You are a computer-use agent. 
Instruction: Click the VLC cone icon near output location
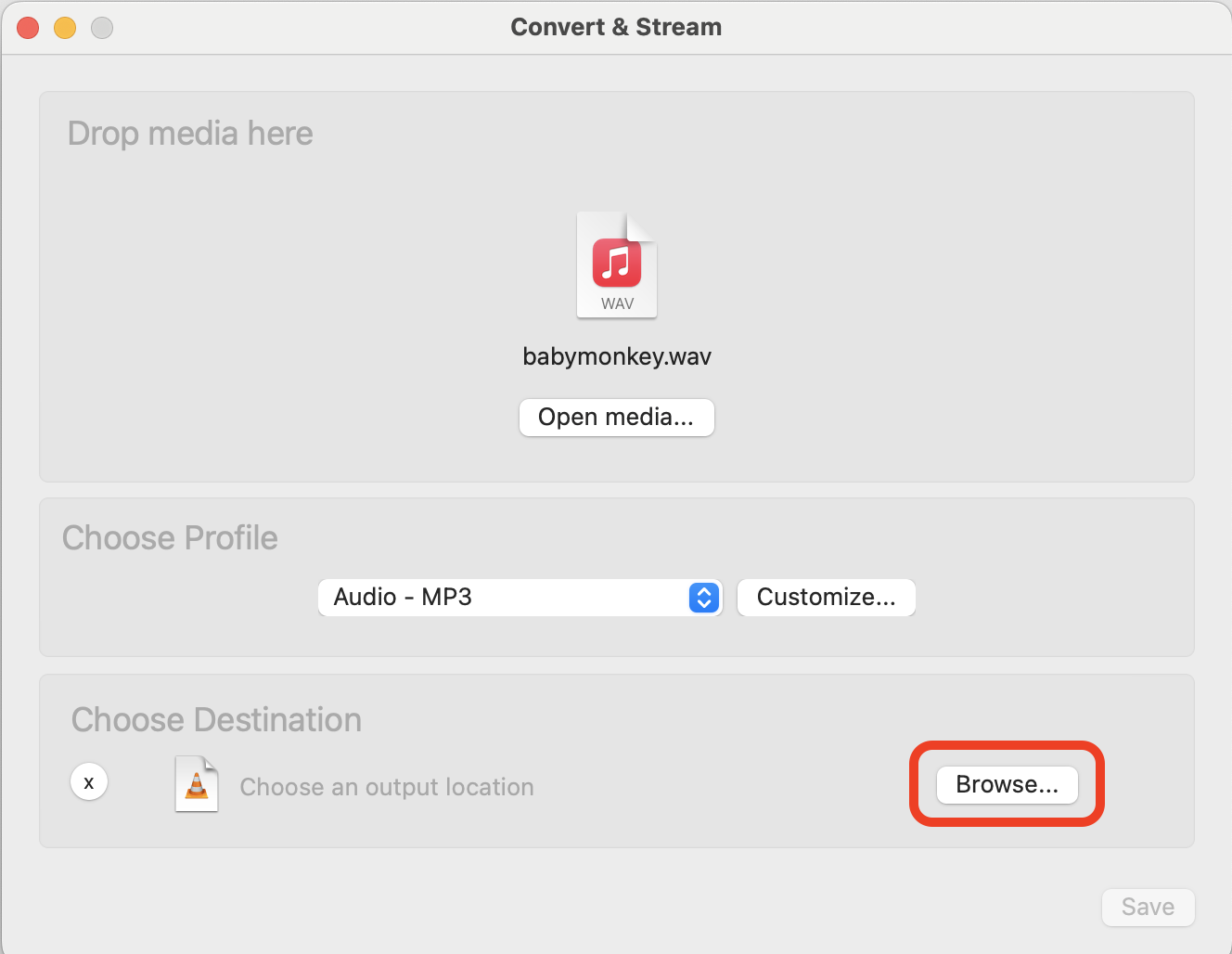click(x=196, y=784)
